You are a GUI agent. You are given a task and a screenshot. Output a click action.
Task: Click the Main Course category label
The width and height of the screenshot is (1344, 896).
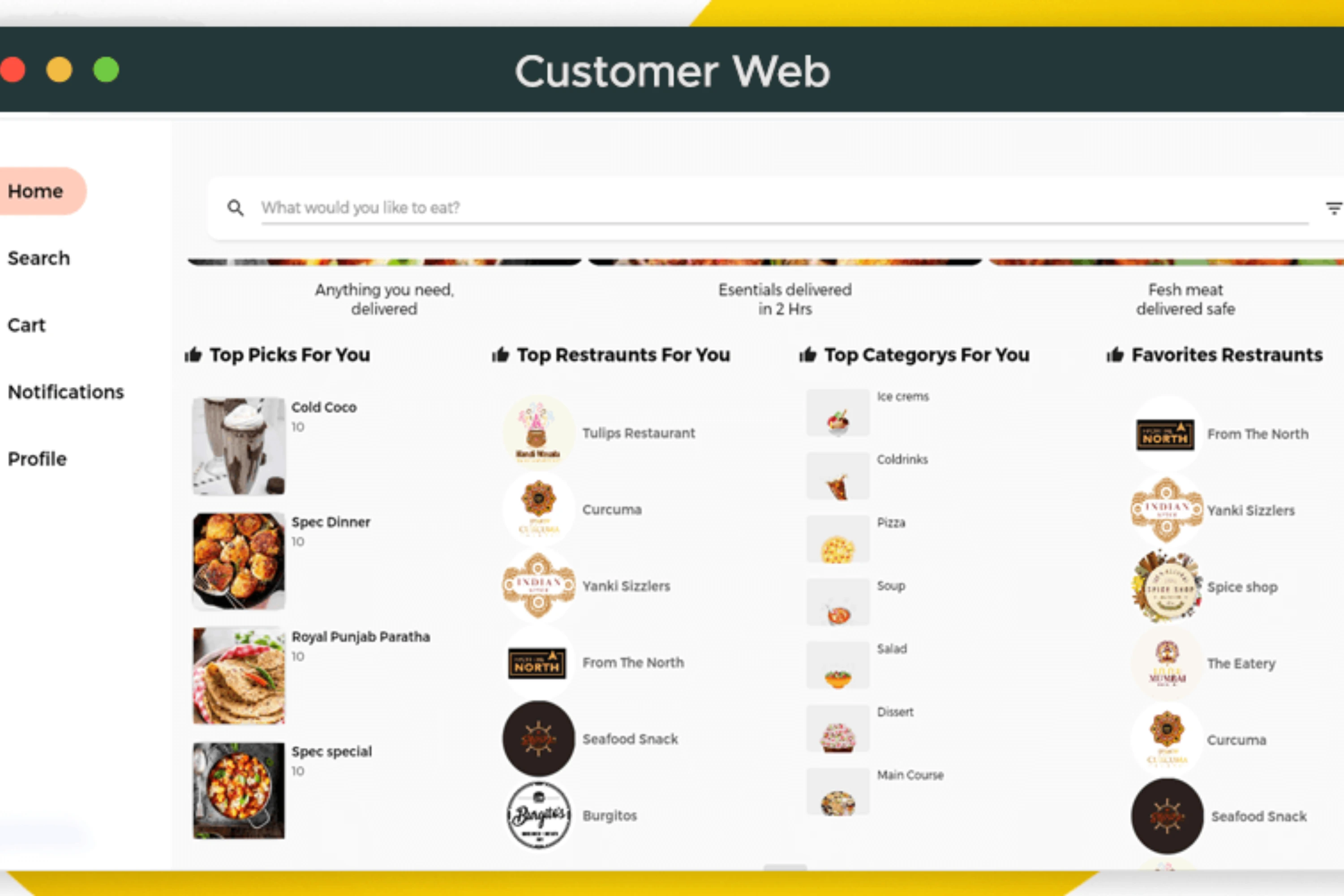[x=910, y=775]
